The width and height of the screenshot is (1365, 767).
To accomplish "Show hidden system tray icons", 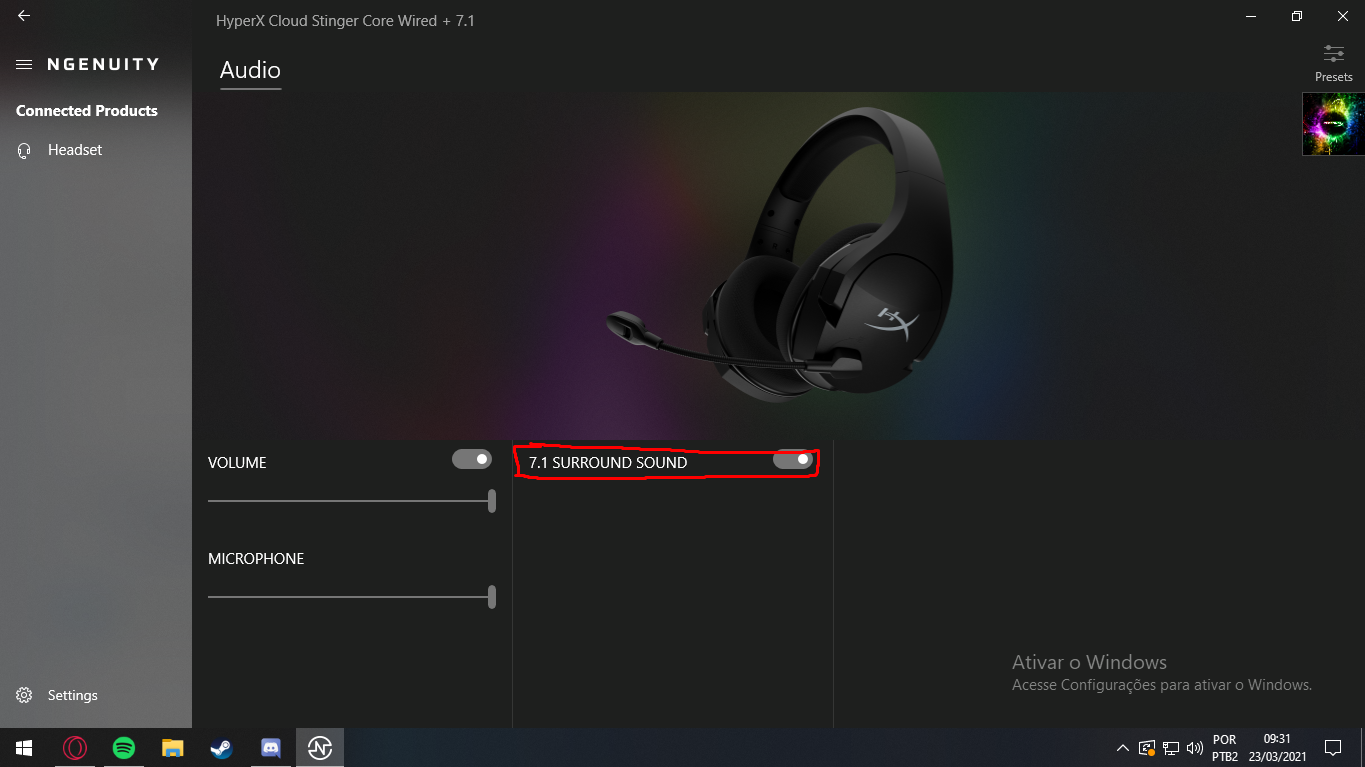I will (1122, 748).
